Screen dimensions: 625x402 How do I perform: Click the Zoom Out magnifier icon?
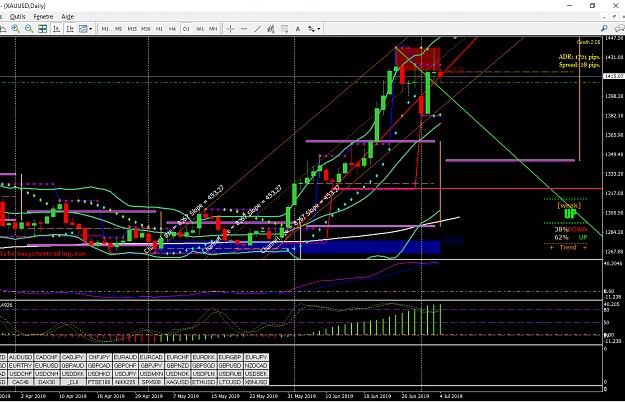(x=29, y=29)
